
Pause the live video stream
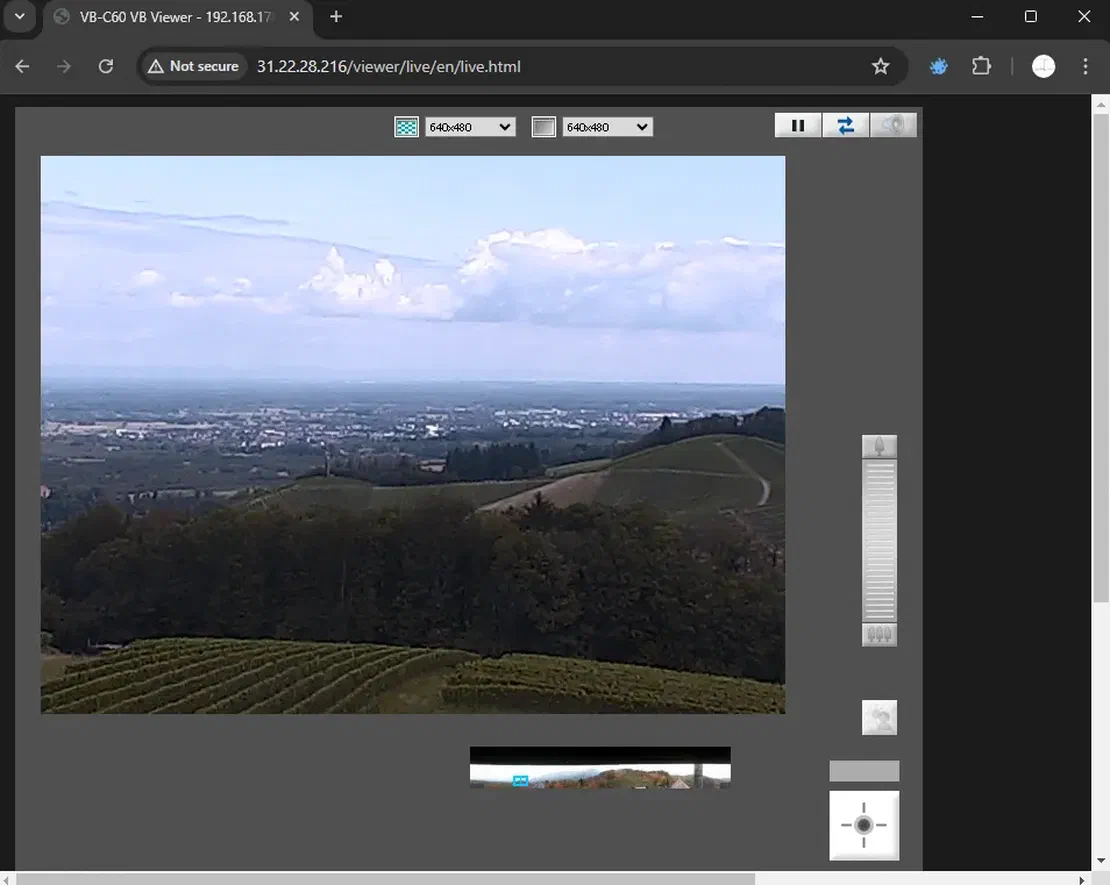(797, 125)
